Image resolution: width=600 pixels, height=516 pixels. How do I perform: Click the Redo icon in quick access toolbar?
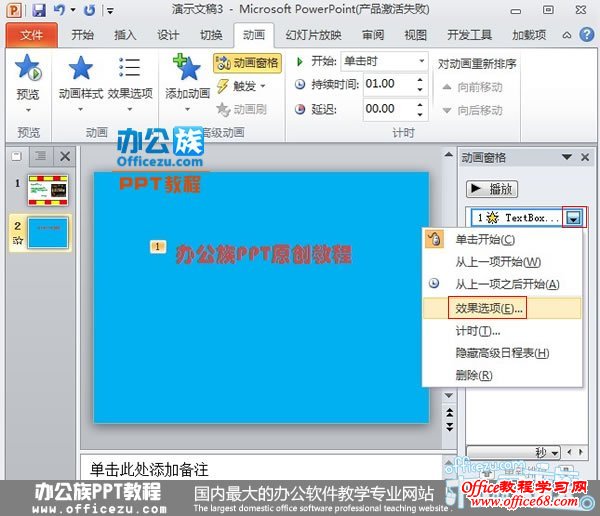point(89,10)
